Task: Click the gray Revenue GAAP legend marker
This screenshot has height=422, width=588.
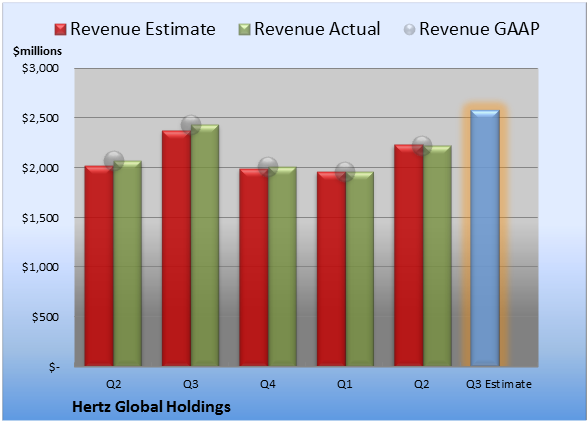Action: click(409, 30)
